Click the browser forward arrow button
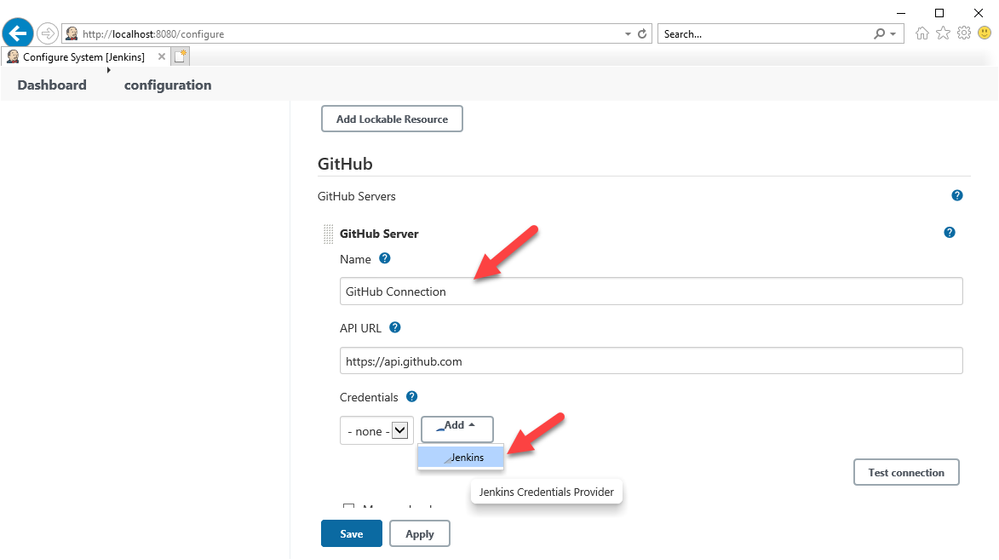Screen dimensions: 999x560 tap(48, 33)
